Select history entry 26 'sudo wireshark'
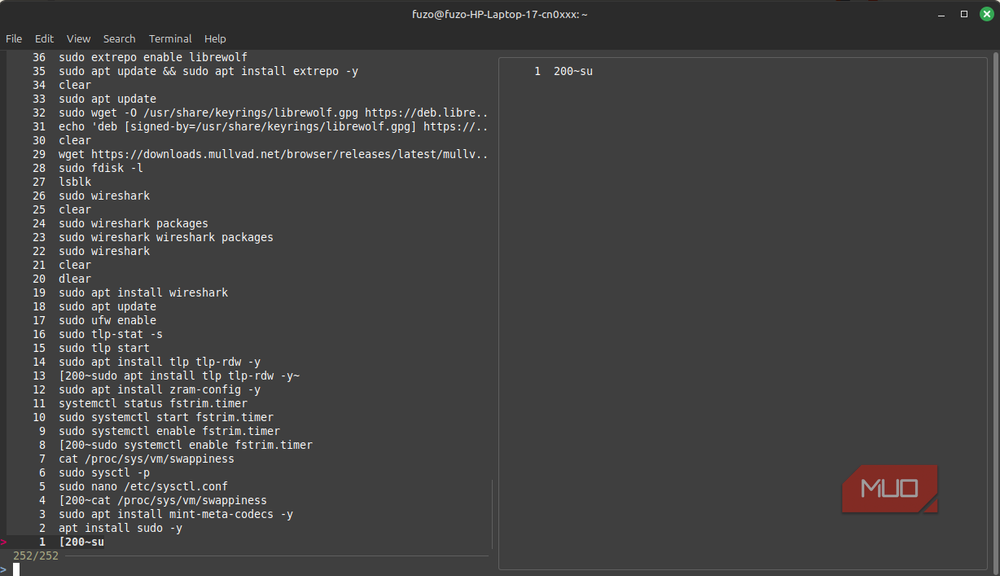 pos(104,196)
